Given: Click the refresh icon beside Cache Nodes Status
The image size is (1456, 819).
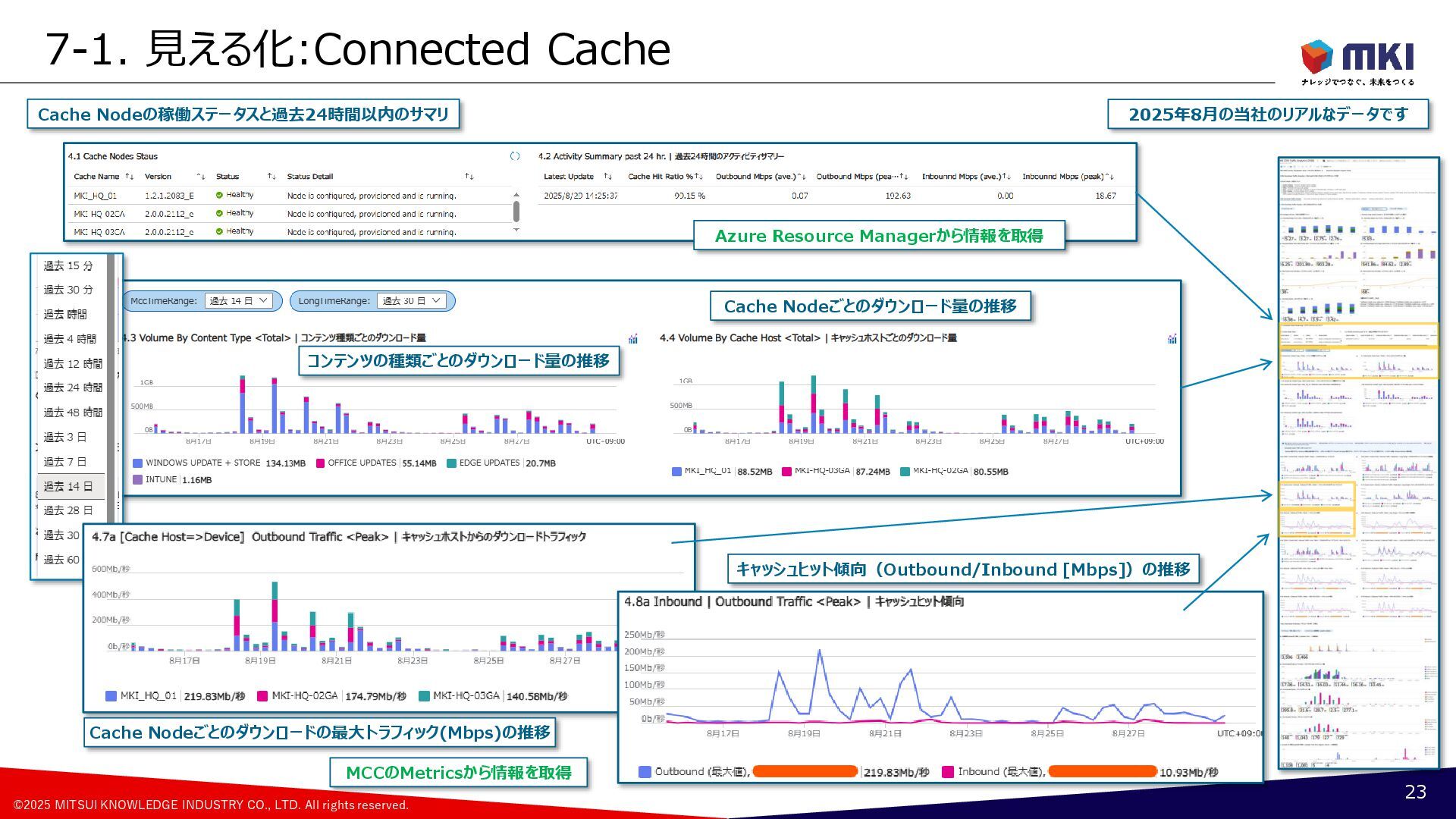Looking at the screenshot, I should [x=515, y=156].
